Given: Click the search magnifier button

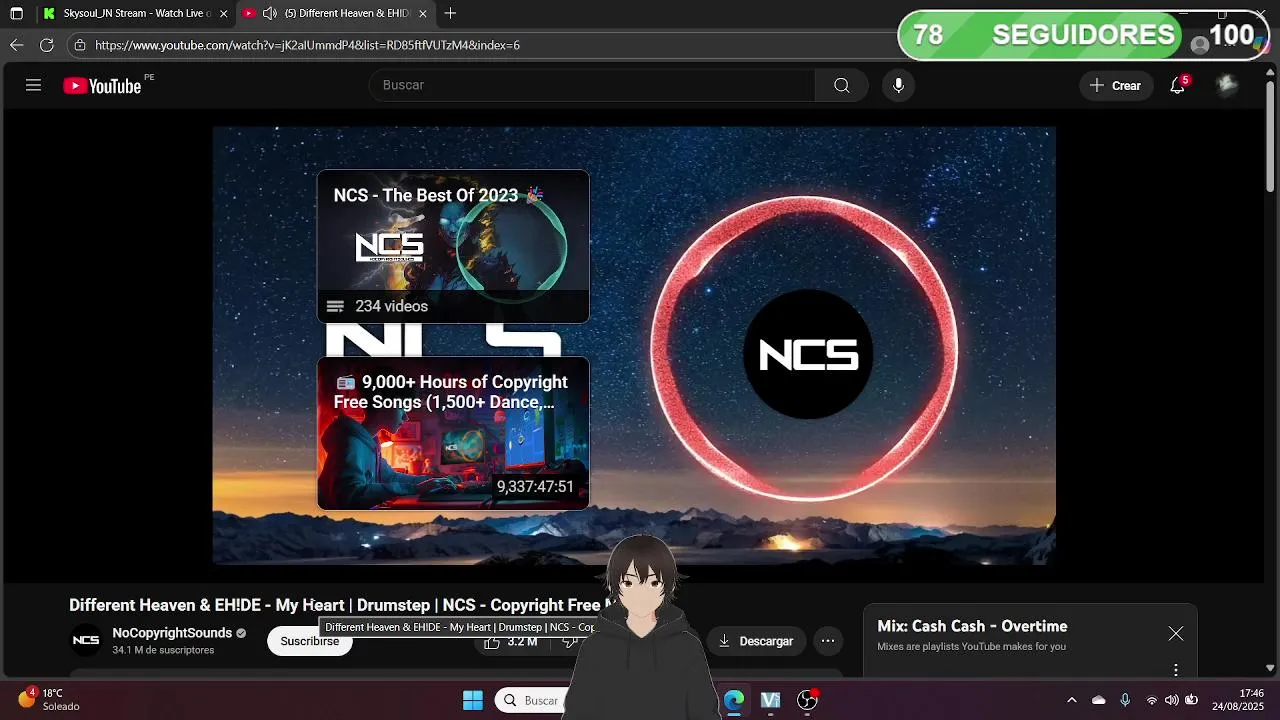Looking at the screenshot, I should coord(842,85).
